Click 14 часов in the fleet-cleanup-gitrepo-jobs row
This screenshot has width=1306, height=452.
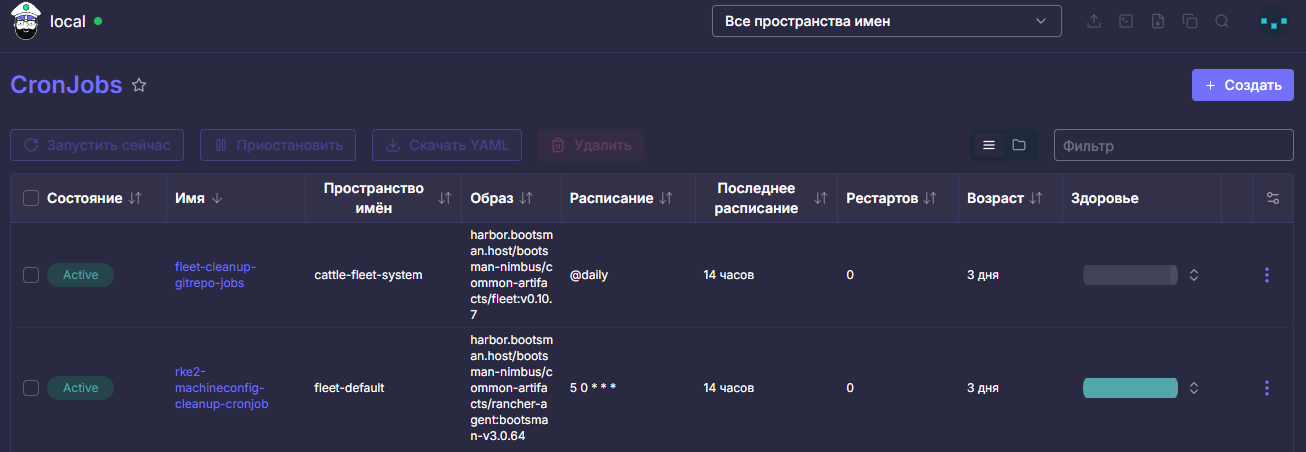729,275
